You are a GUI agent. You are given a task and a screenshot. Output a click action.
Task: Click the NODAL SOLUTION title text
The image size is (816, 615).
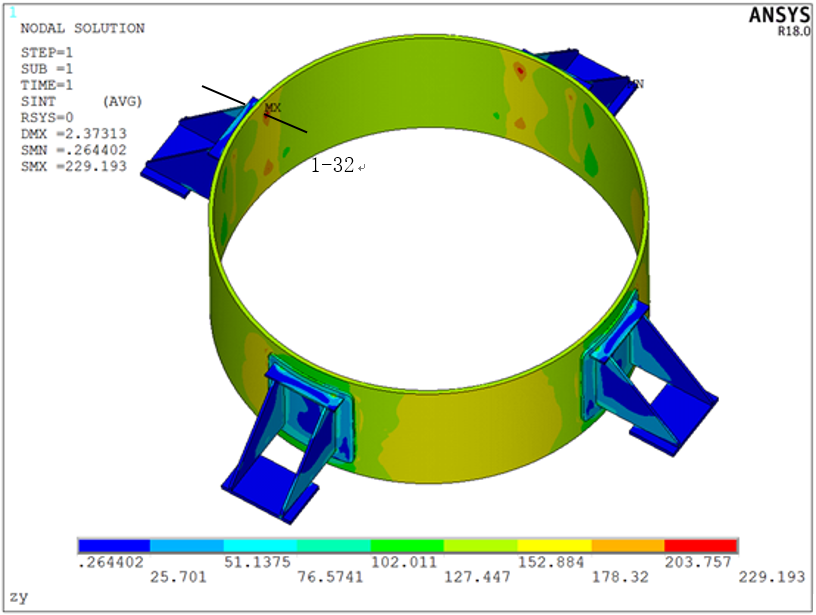[x=82, y=28]
